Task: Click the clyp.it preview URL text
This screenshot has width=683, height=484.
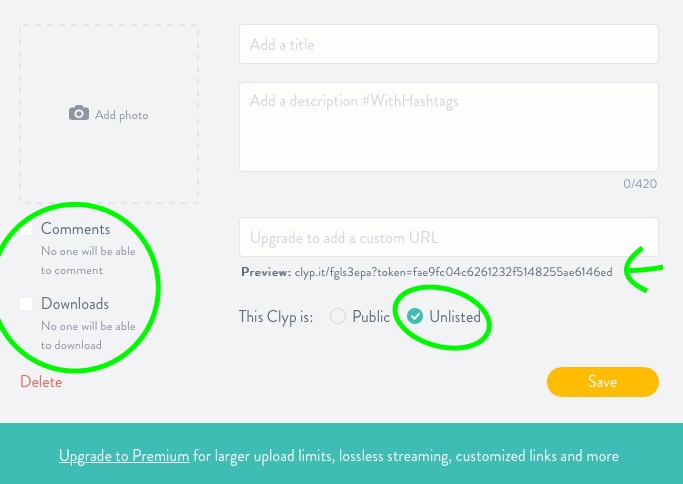Action: 453,272
